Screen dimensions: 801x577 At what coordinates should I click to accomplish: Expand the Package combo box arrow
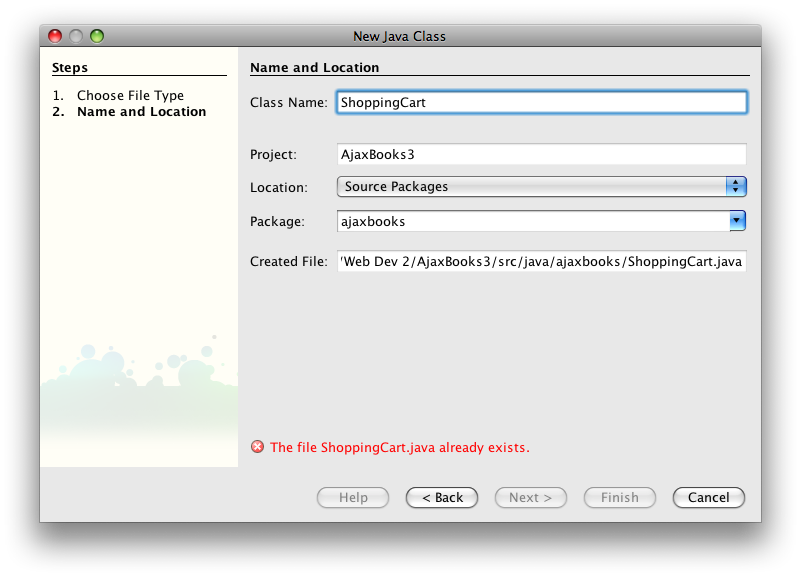(737, 221)
